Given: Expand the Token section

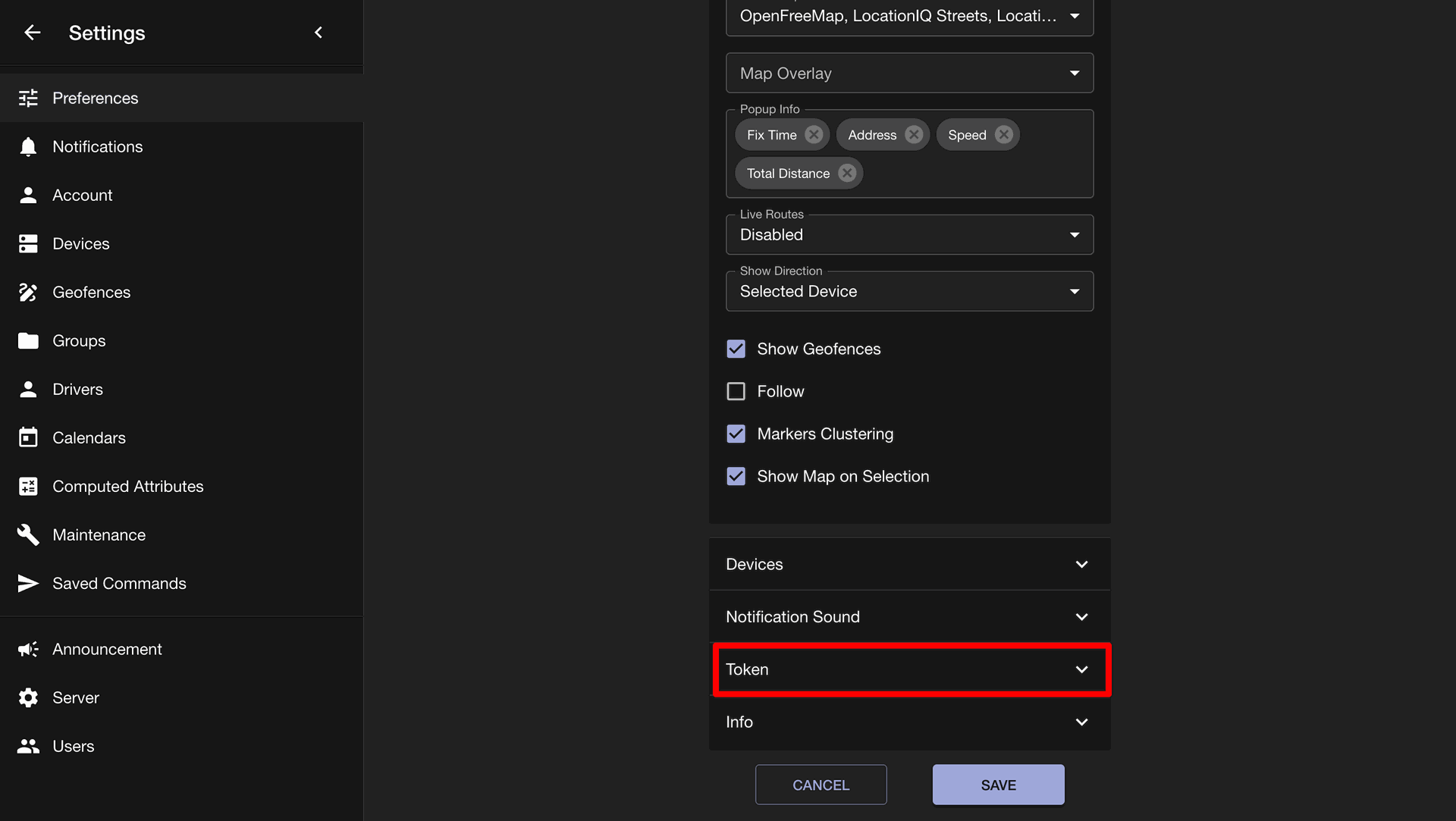Looking at the screenshot, I should point(909,669).
